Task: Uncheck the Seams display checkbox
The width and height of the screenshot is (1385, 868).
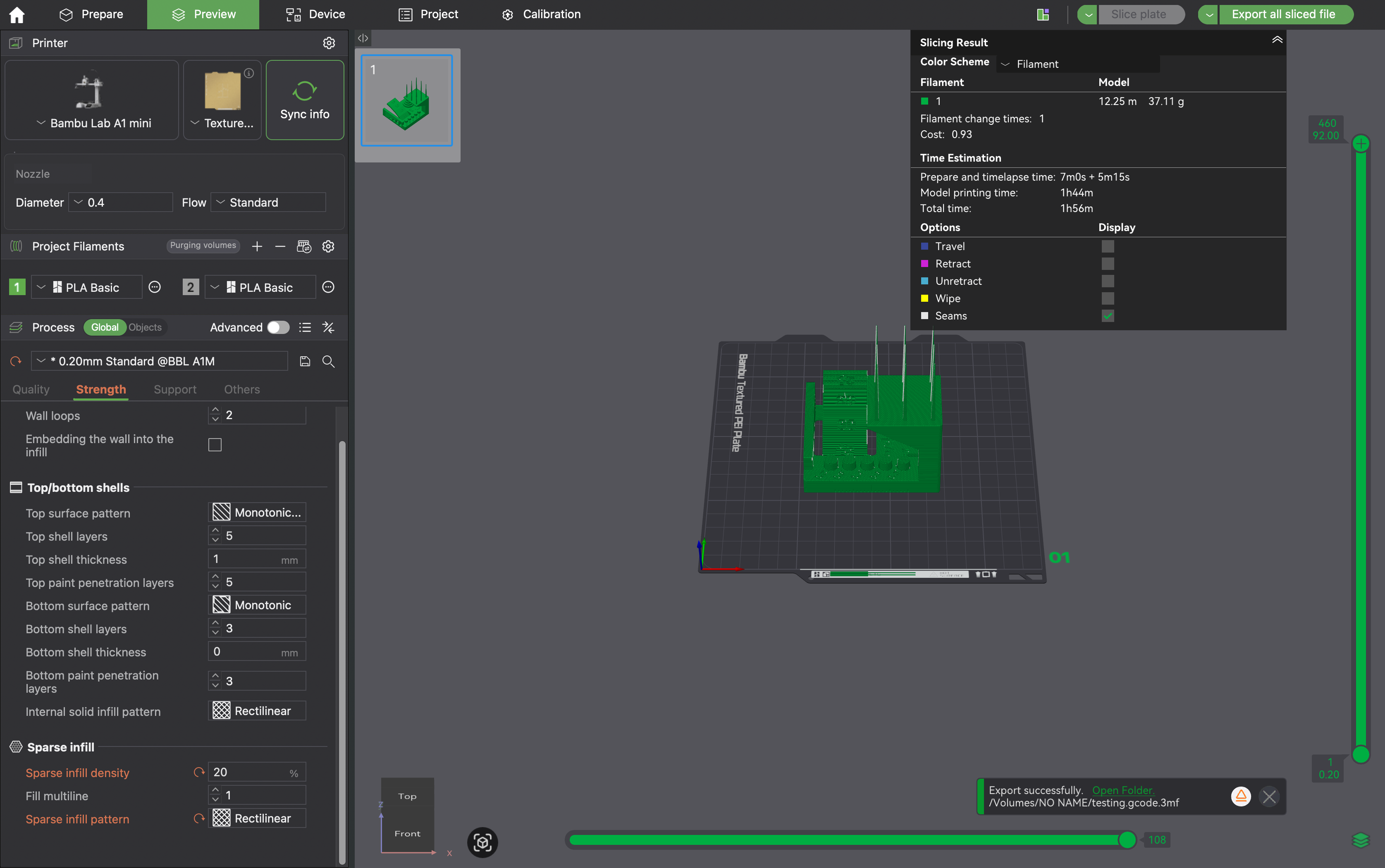Action: pyautogui.click(x=1108, y=316)
